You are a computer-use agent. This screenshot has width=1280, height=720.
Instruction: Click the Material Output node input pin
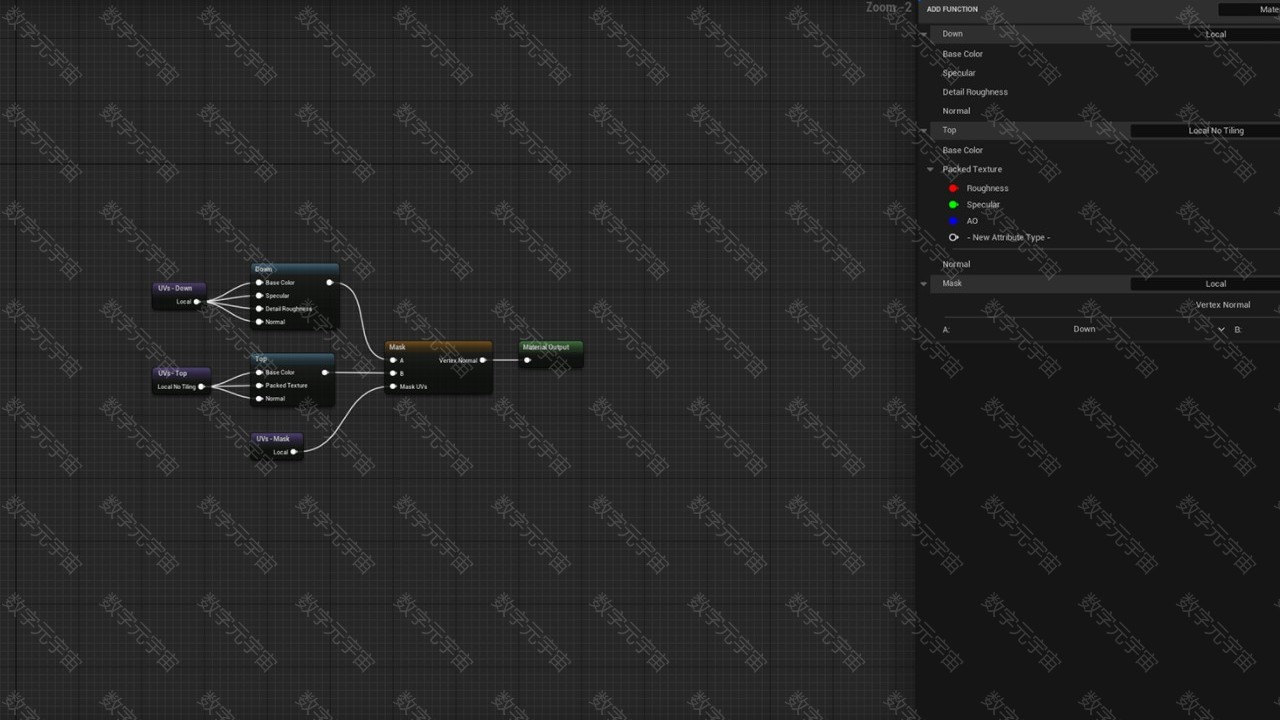click(528, 360)
